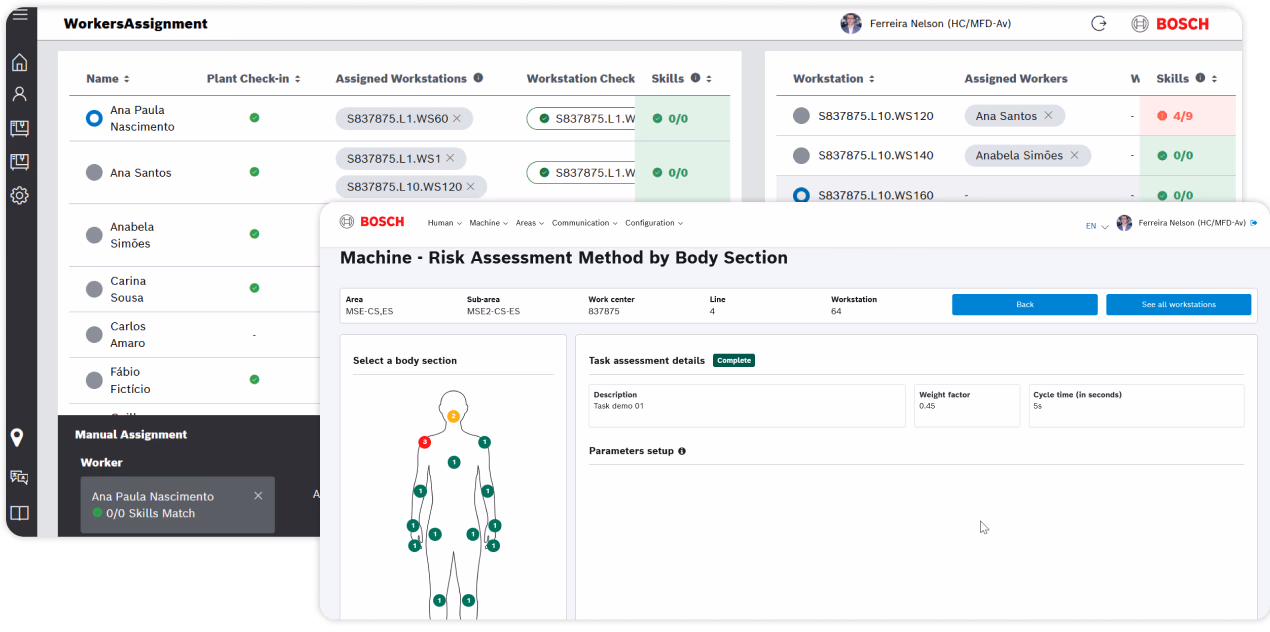Open the EN language dropdown
Viewport: 1270px width, 632px height.
1097,226
